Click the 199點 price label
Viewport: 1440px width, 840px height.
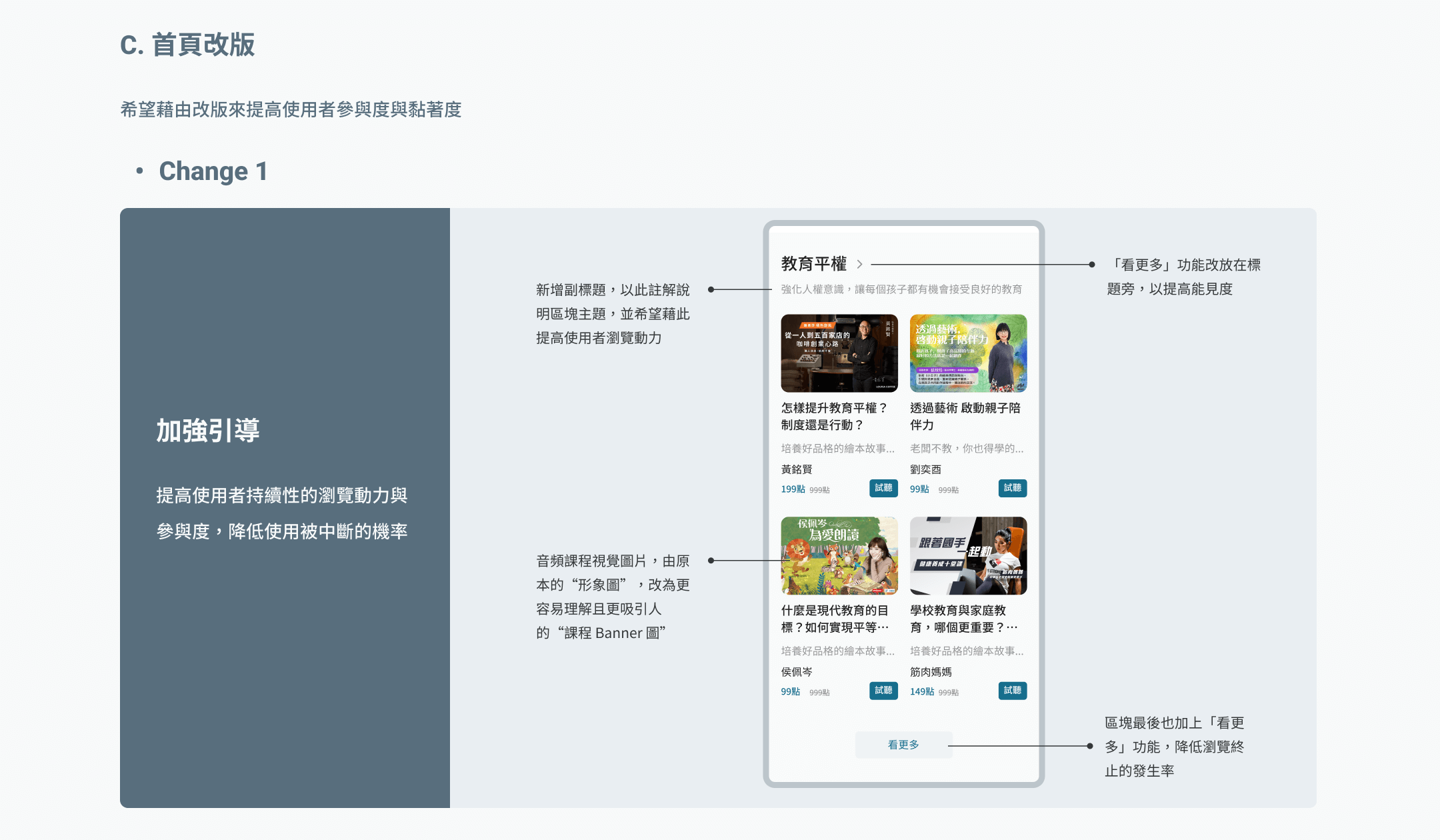coord(793,489)
